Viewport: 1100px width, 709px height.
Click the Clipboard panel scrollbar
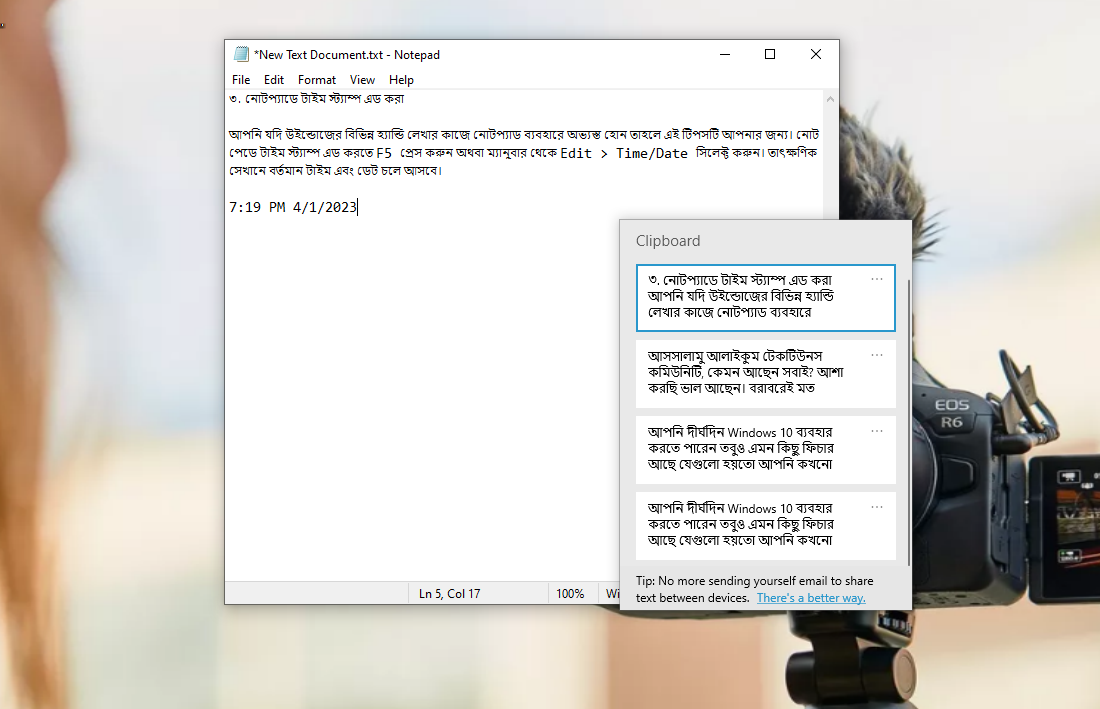point(909,422)
